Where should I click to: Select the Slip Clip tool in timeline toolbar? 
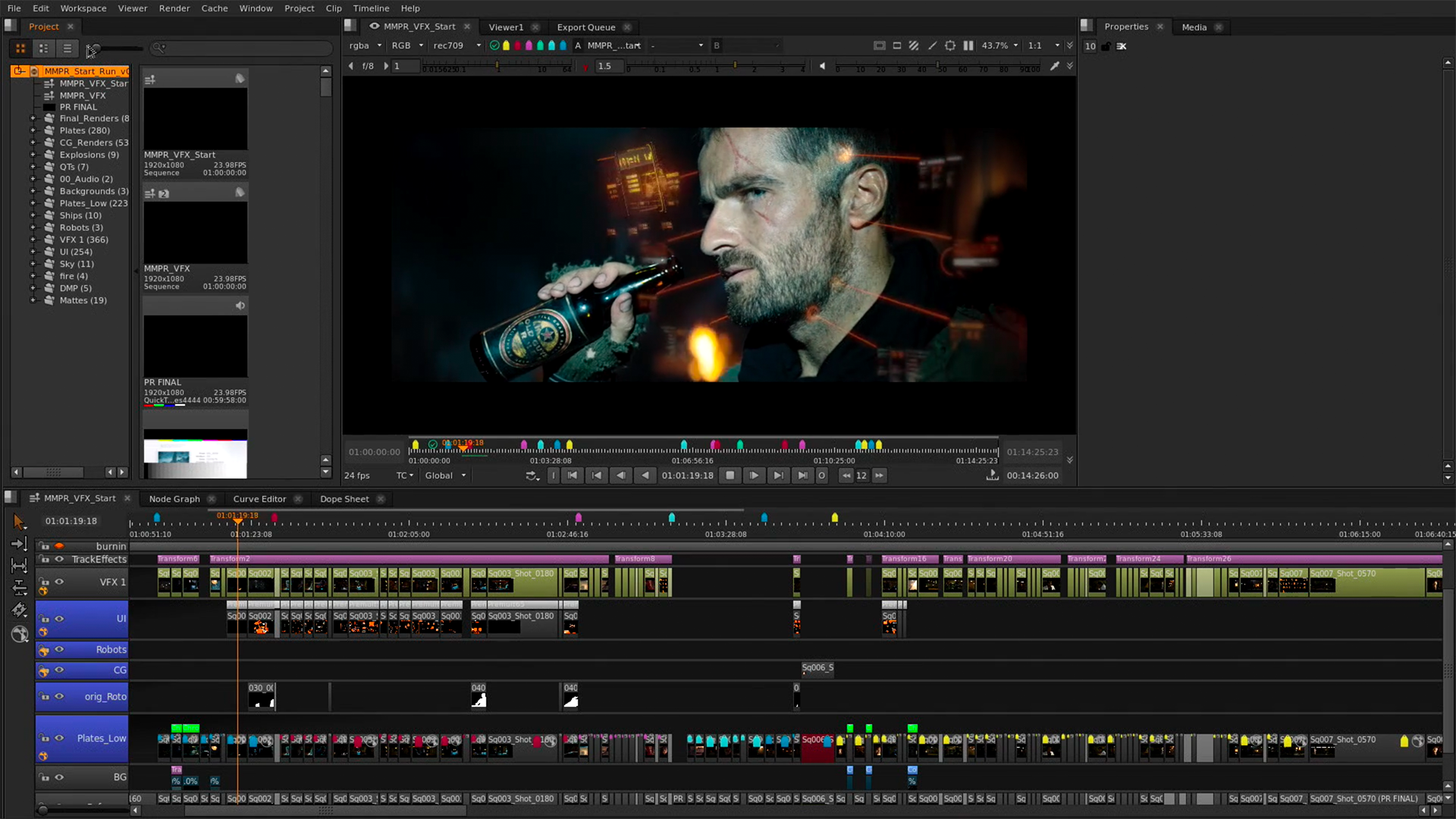click(x=19, y=565)
